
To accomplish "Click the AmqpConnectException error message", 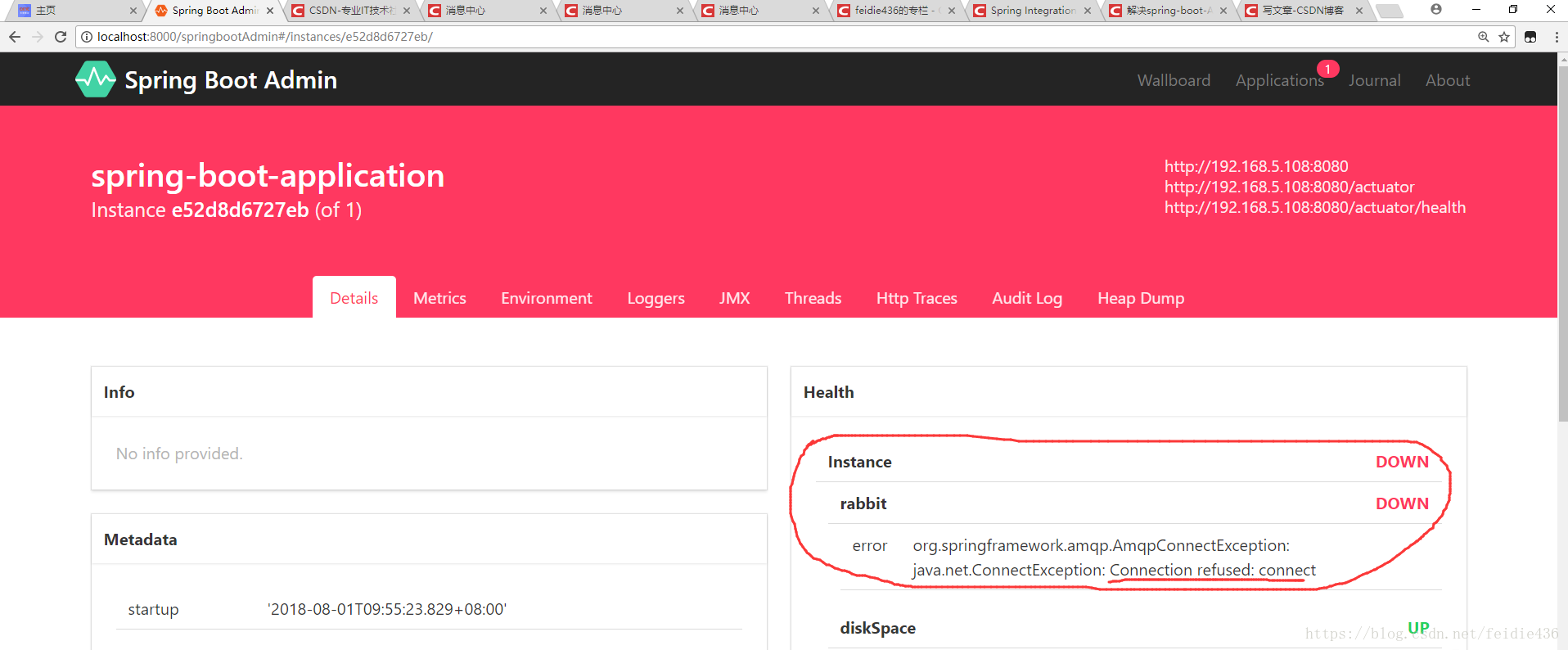I will coord(1114,557).
